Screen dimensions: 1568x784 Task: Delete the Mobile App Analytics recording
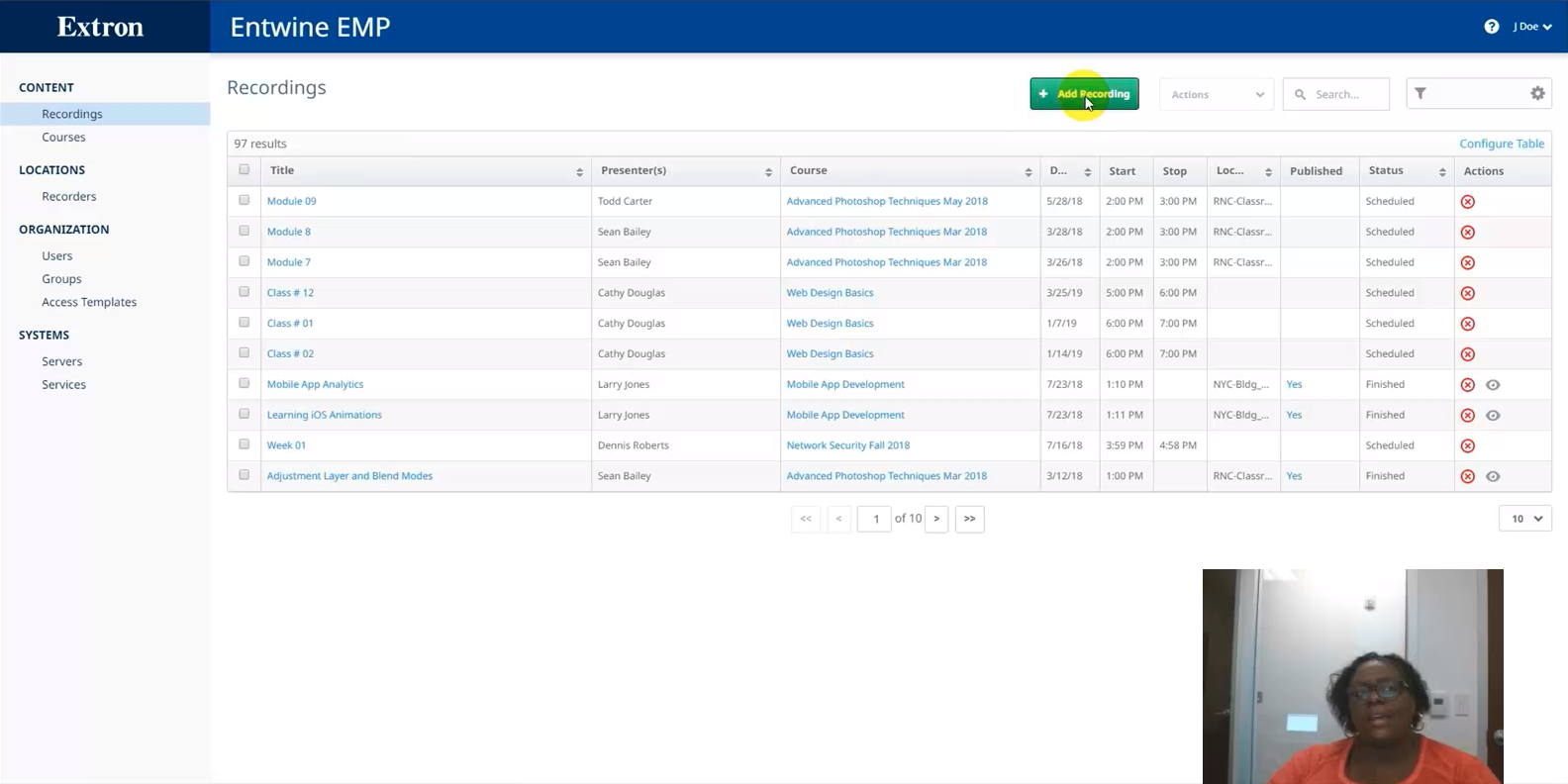(x=1468, y=385)
